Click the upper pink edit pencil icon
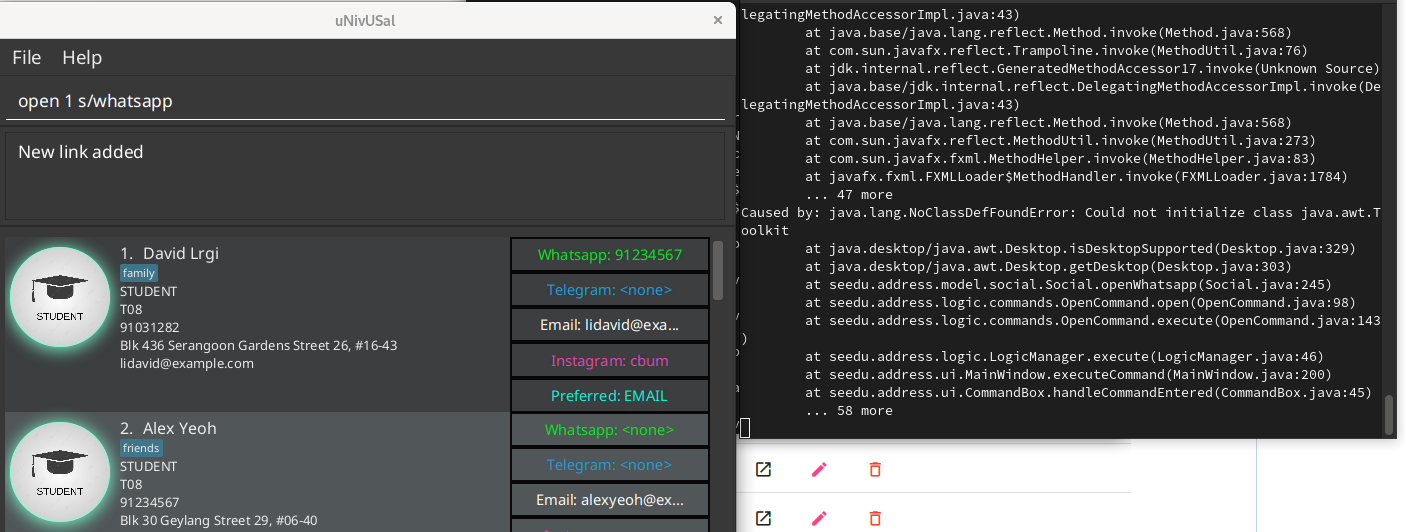 coord(819,469)
